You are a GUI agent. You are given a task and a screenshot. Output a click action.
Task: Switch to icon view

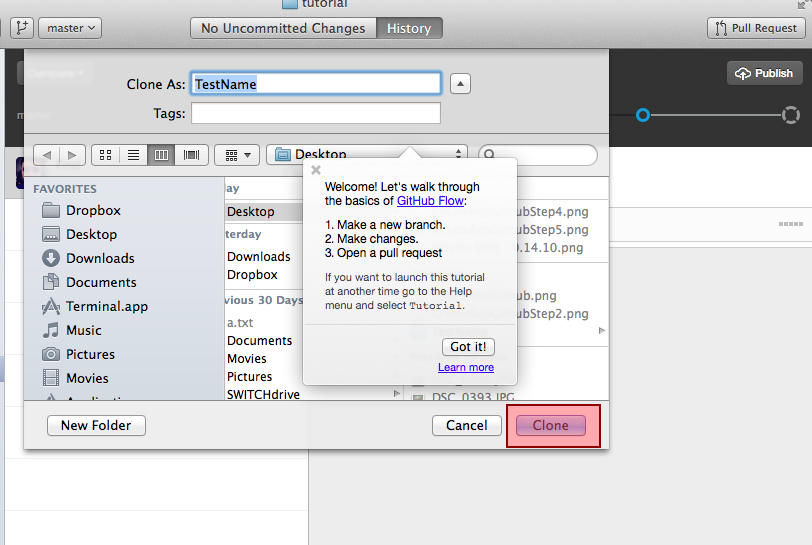[x=106, y=154]
